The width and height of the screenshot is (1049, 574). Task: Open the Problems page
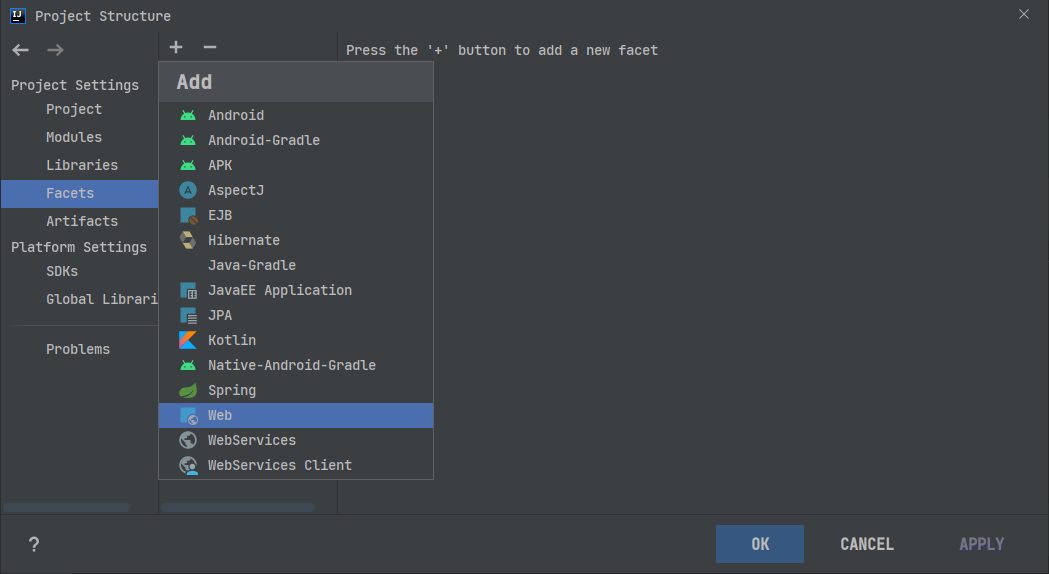(80, 349)
